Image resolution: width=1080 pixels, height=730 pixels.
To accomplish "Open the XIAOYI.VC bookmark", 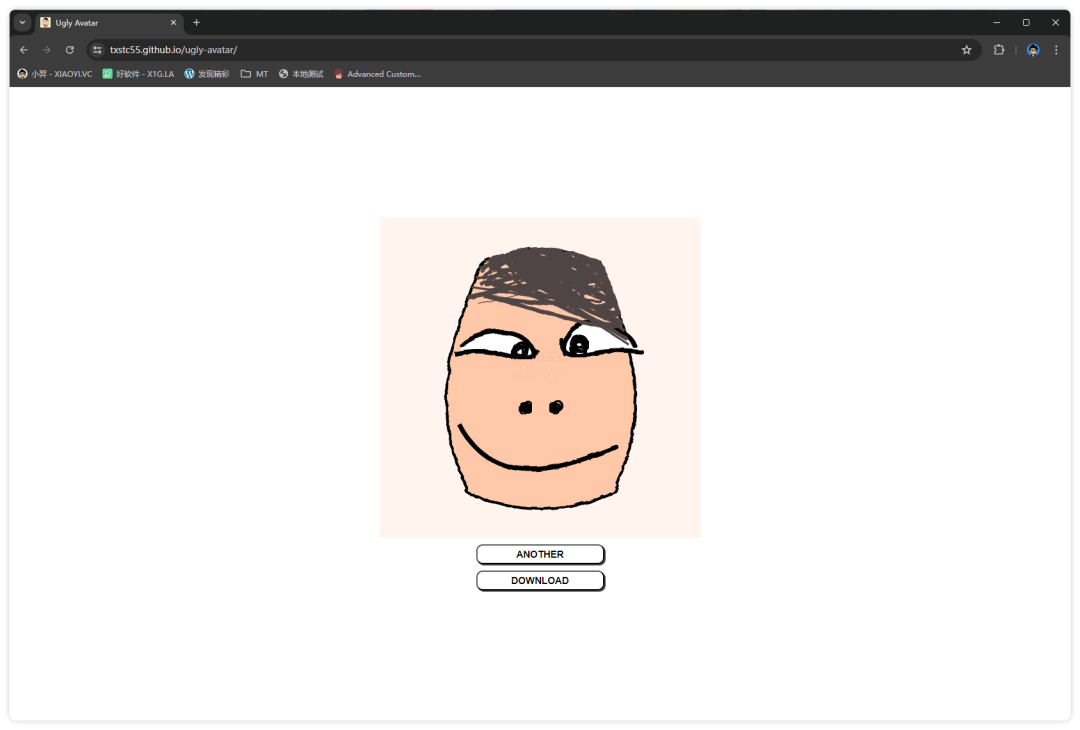I will click(x=54, y=74).
